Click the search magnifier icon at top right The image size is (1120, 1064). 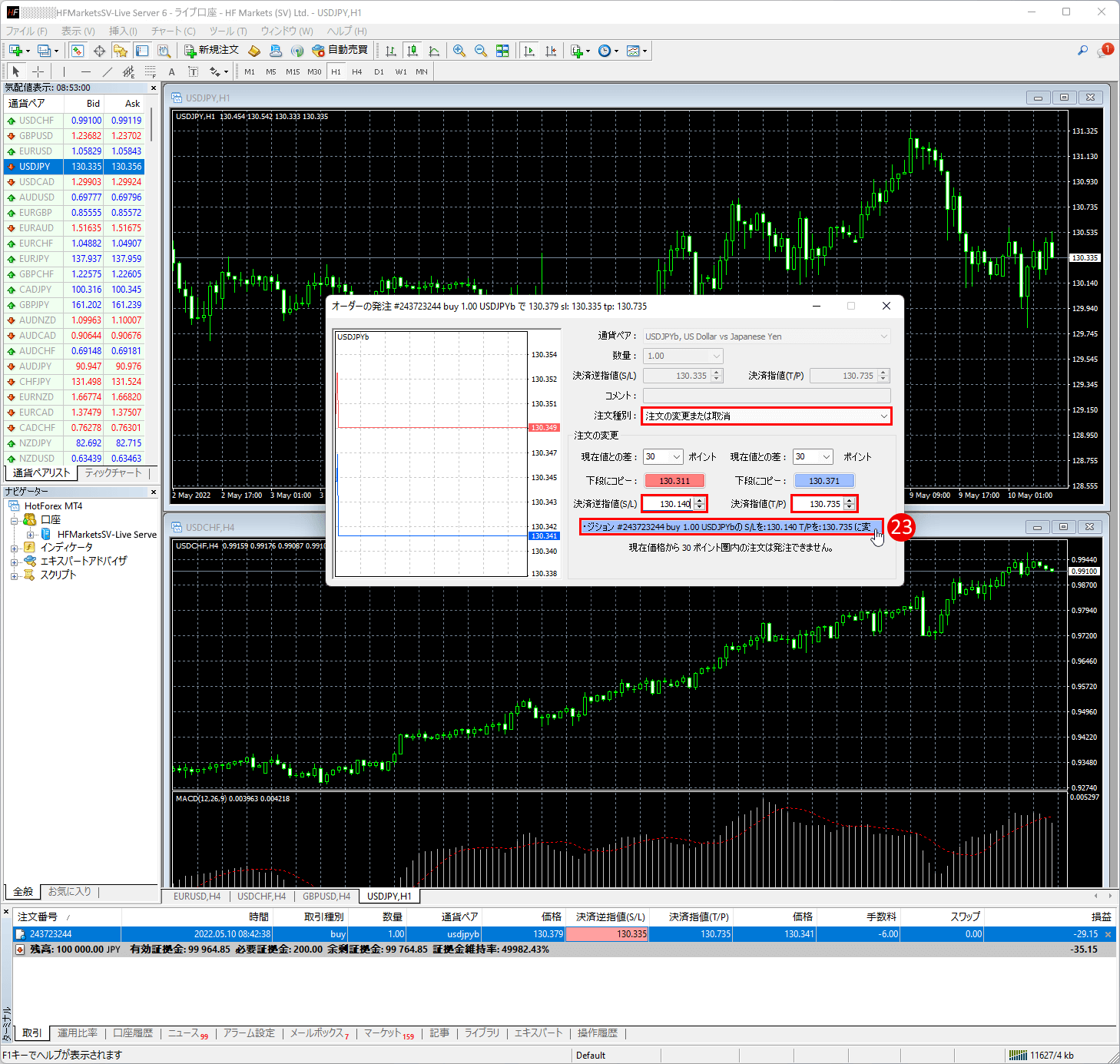tap(1082, 51)
